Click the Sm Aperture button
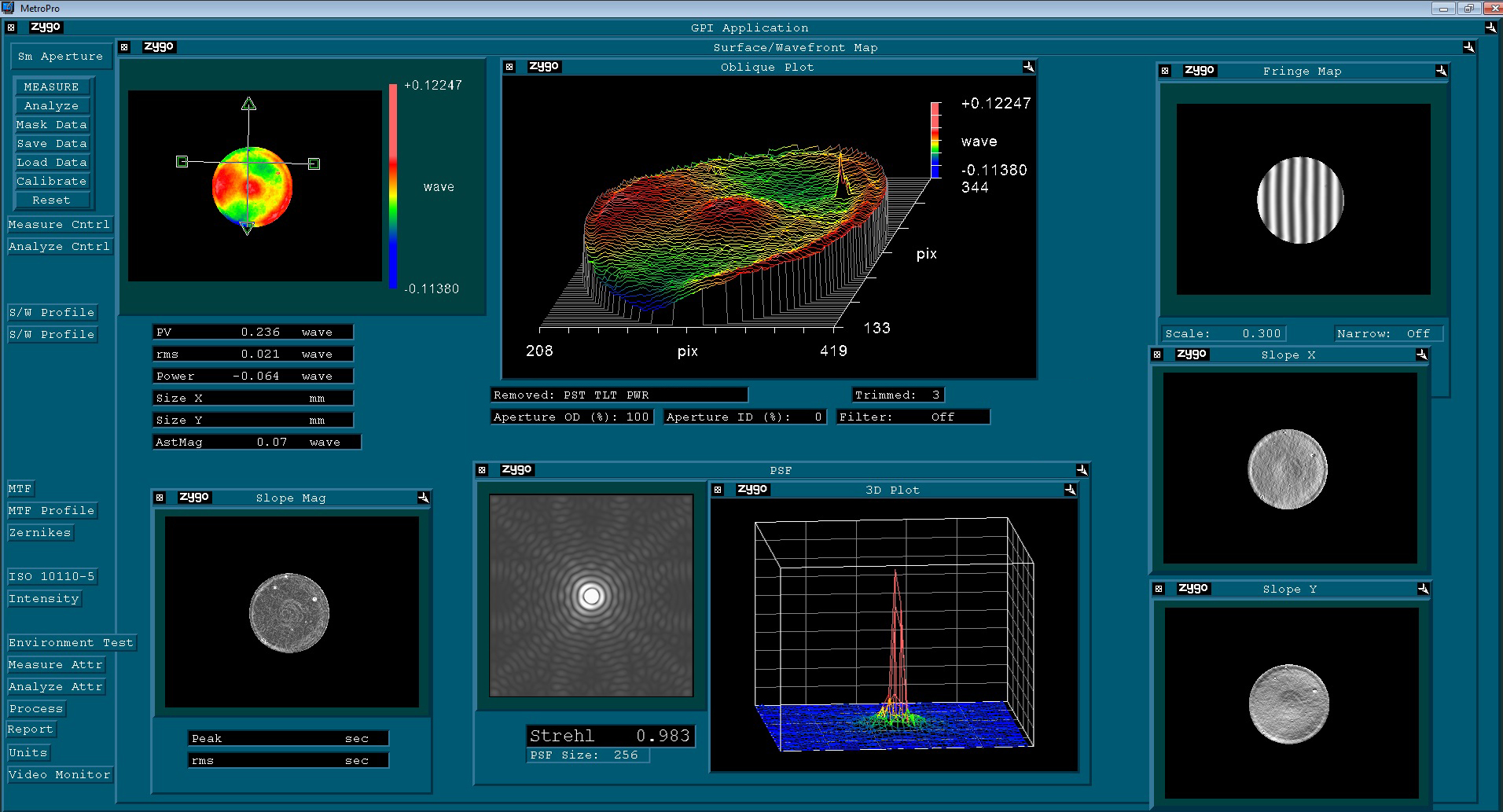Viewport: 1503px width, 812px height. coord(61,57)
